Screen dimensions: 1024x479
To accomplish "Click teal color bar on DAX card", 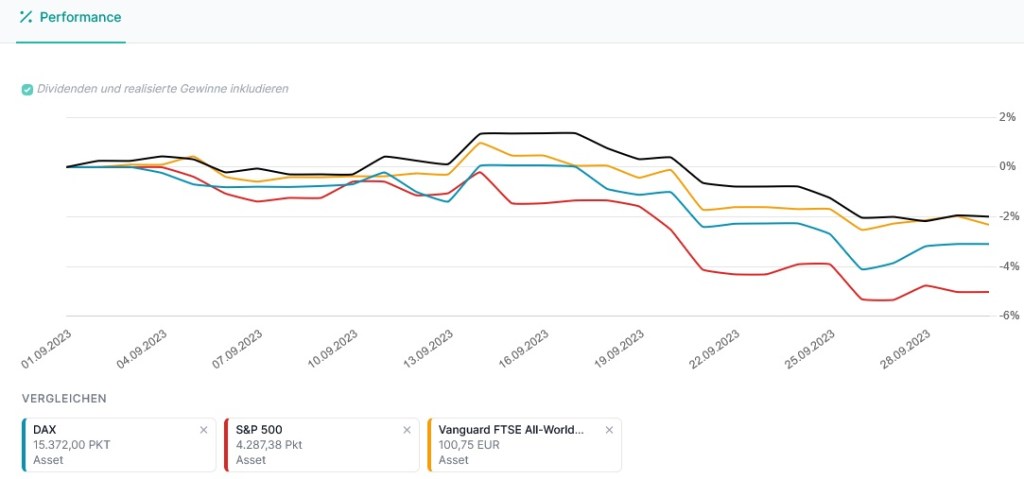I will 23,445.
